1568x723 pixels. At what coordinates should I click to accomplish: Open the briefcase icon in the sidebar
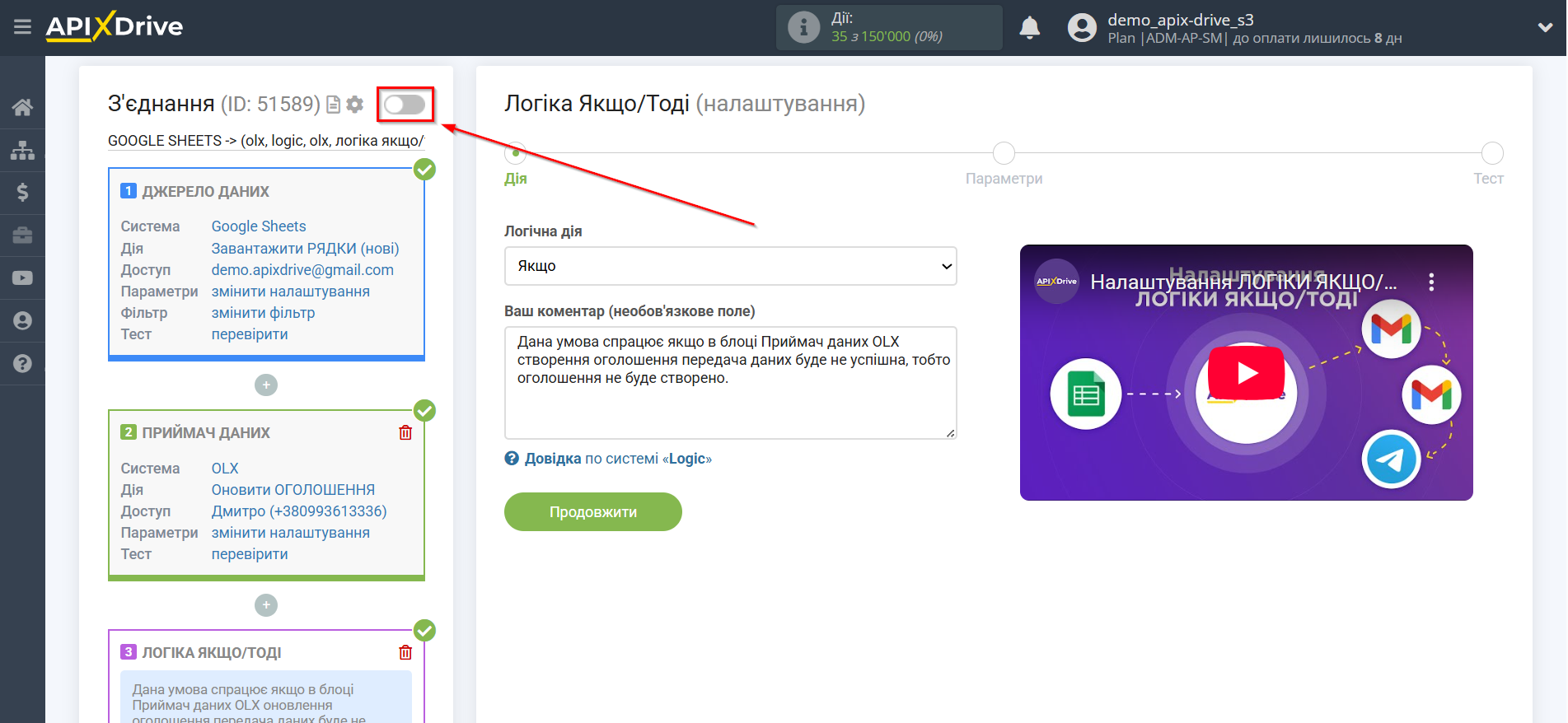coord(22,236)
